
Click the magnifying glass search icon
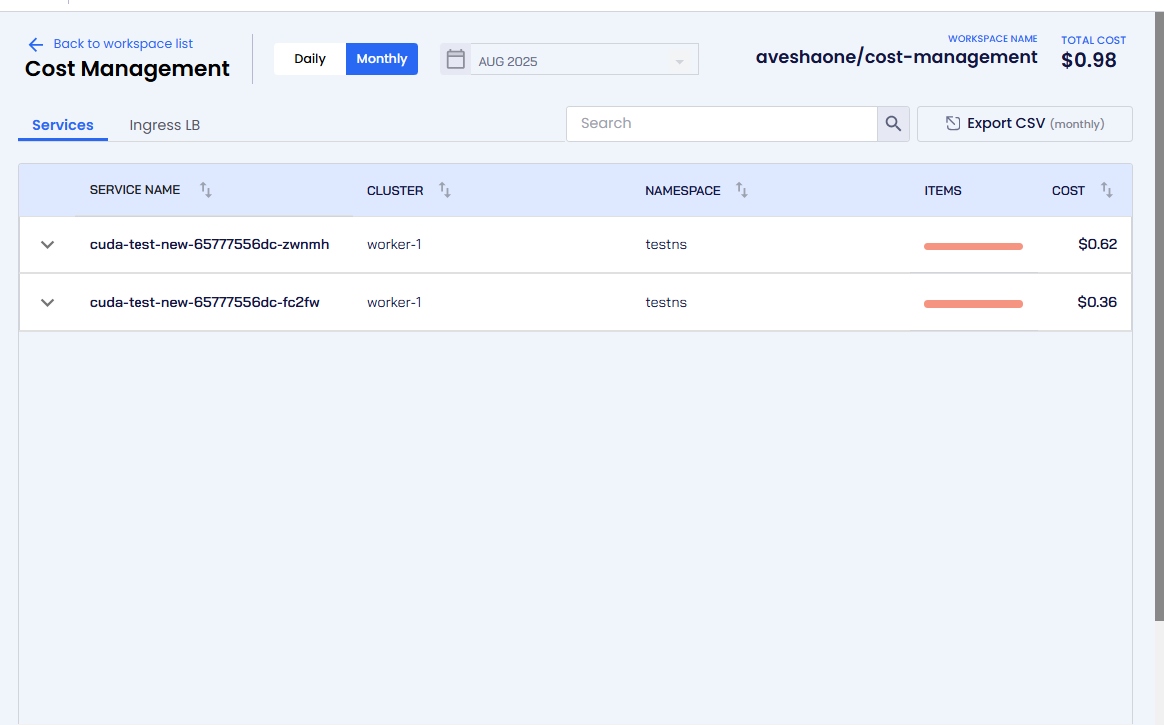[893, 124]
